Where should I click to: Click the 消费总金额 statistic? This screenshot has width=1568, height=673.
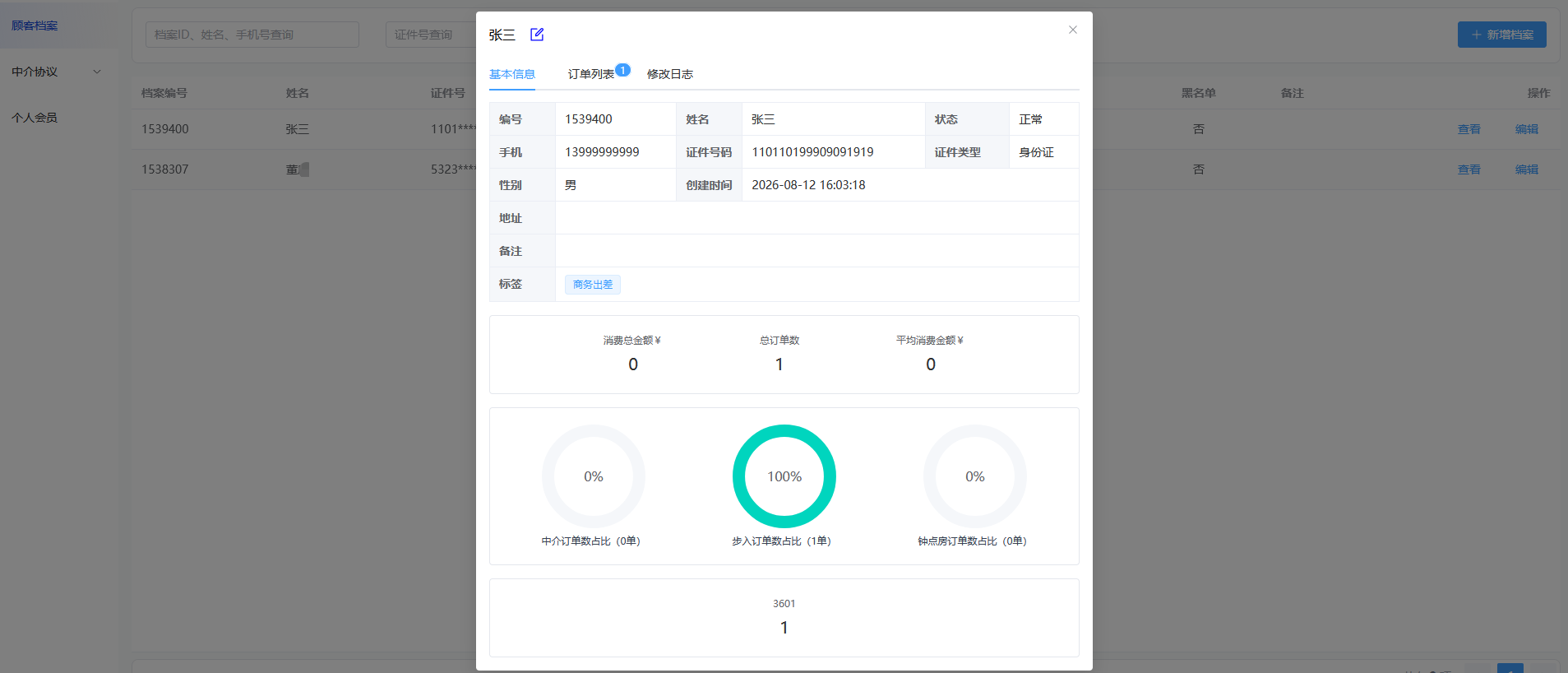(632, 354)
